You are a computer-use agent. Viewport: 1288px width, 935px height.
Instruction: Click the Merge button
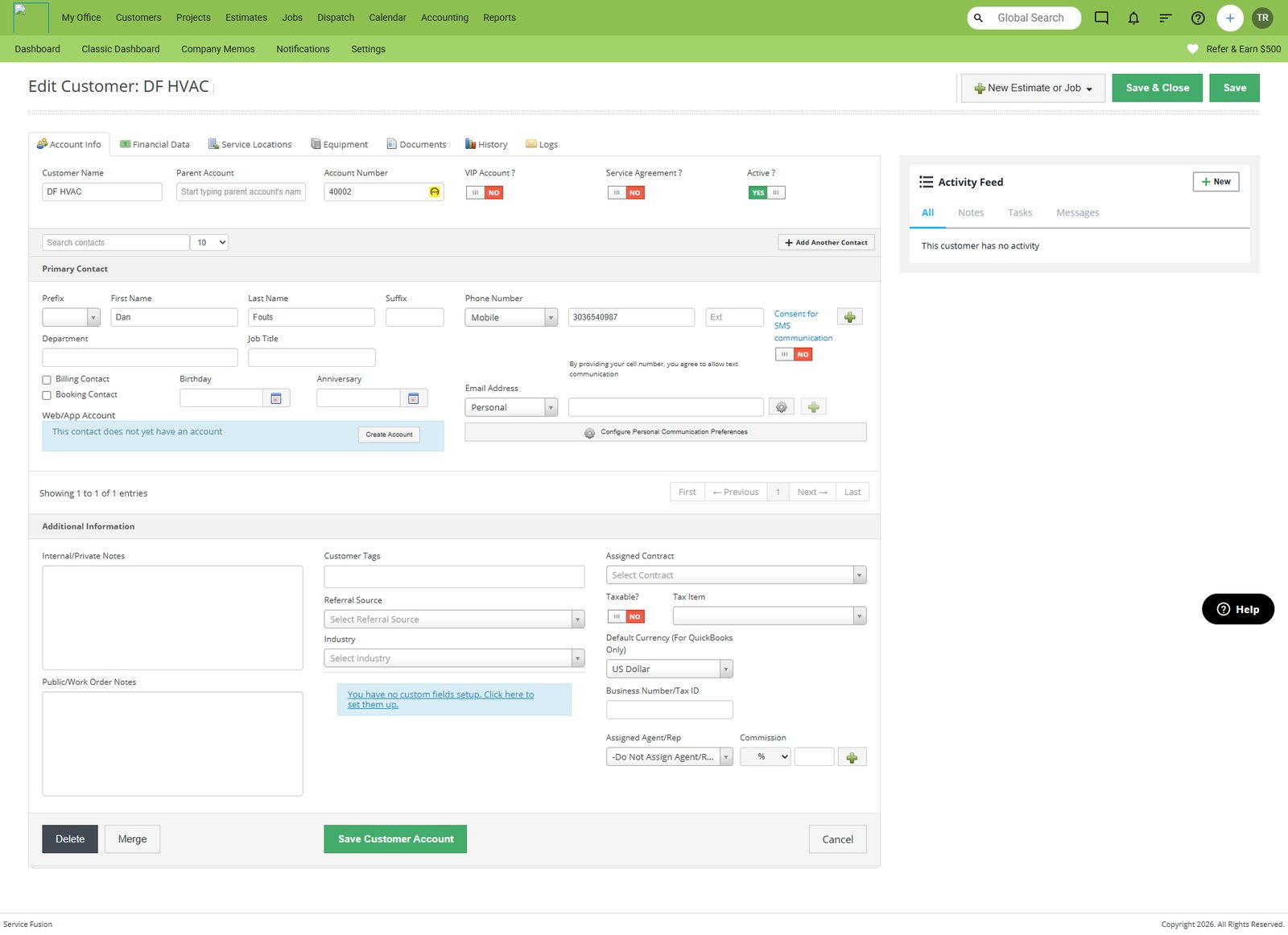point(133,839)
